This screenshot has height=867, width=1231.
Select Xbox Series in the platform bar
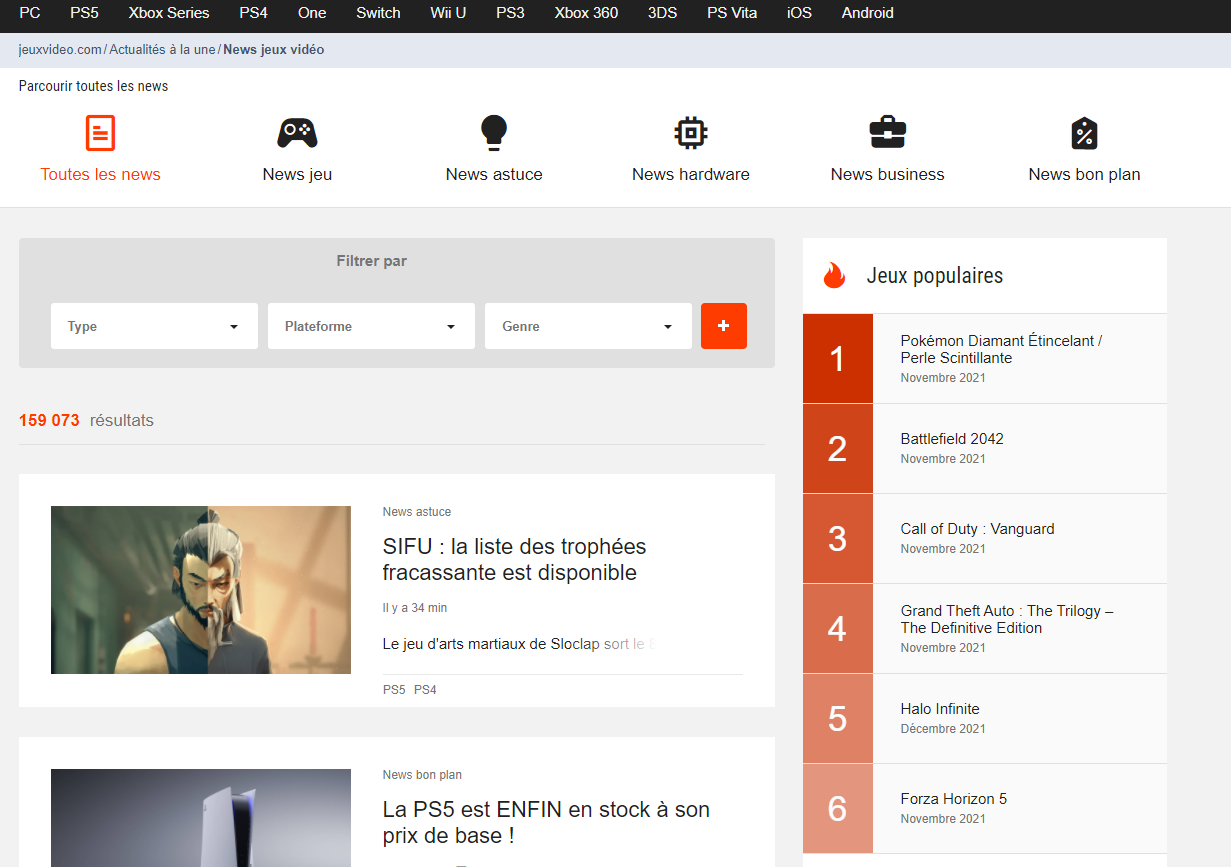[169, 13]
